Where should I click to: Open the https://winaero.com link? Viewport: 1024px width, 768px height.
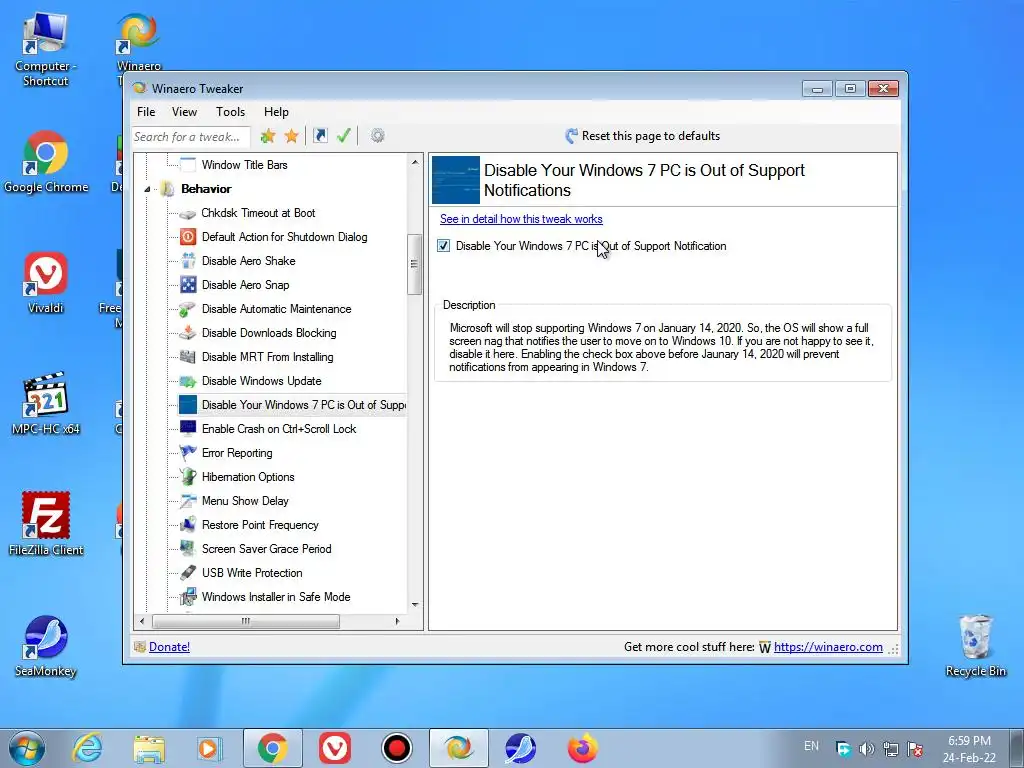(x=828, y=647)
